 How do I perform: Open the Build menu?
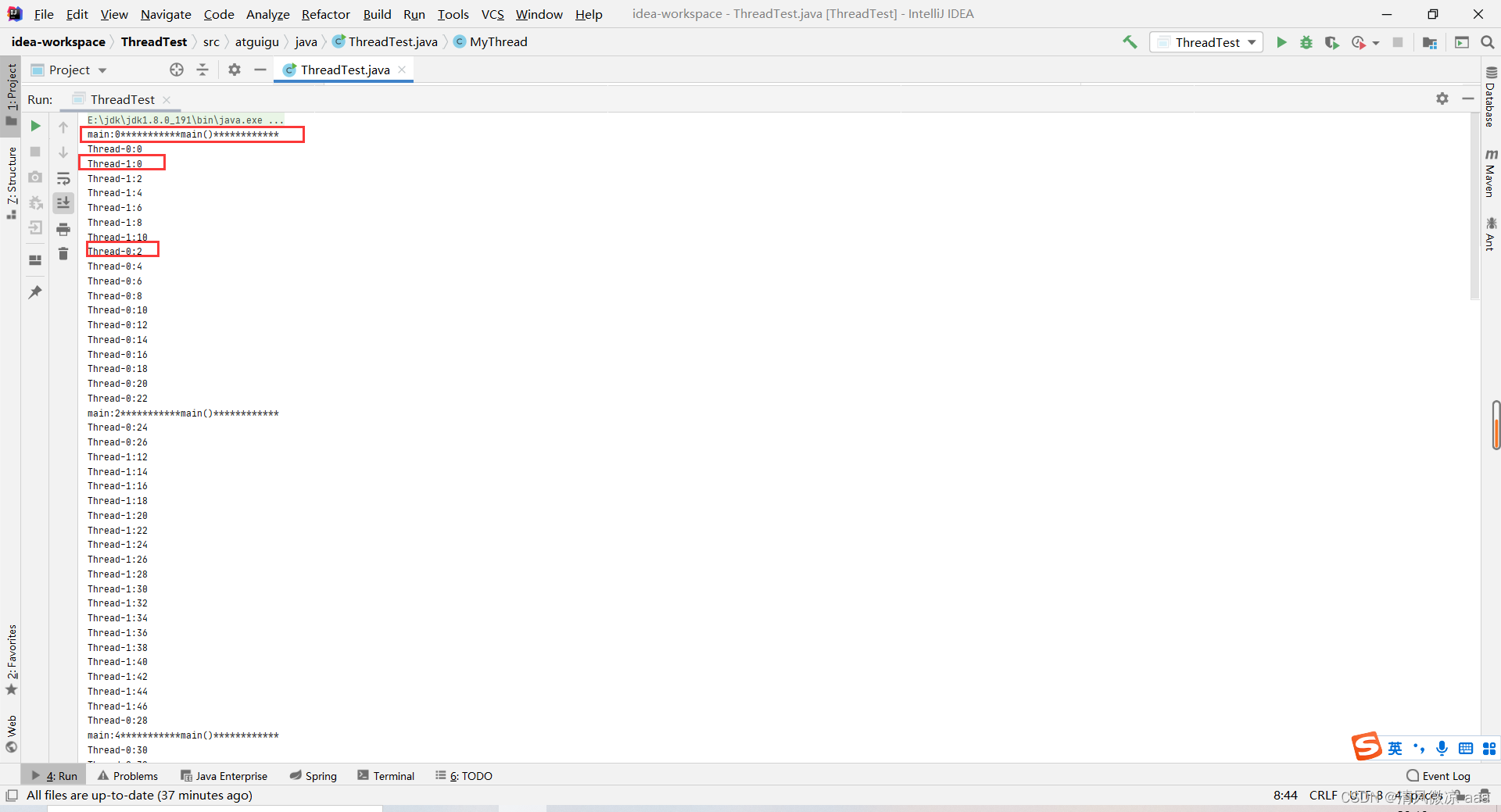coord(377,14)
